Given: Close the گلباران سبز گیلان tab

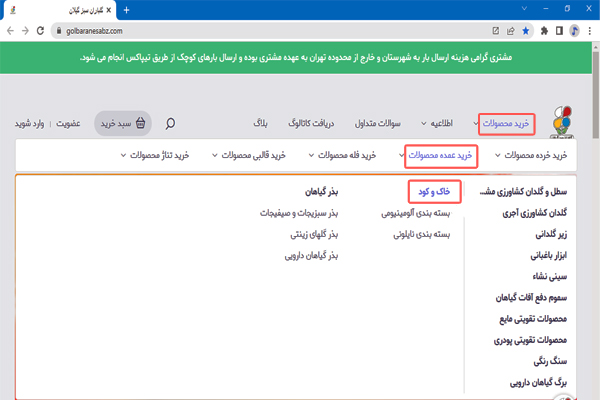Looking at the screenshot, I should [x=109, y=10].
